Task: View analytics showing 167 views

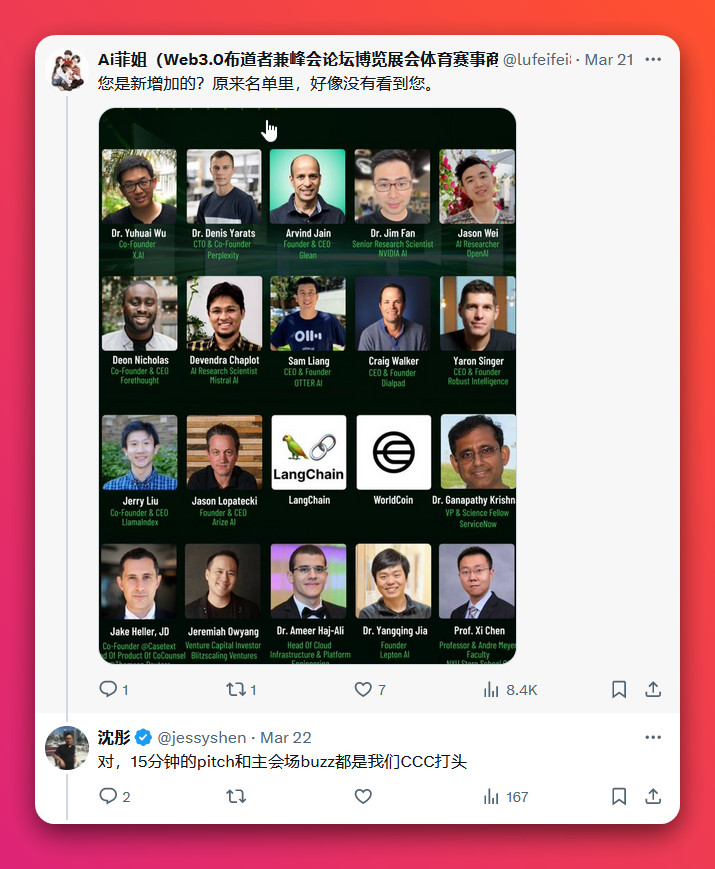Action: 505,797
